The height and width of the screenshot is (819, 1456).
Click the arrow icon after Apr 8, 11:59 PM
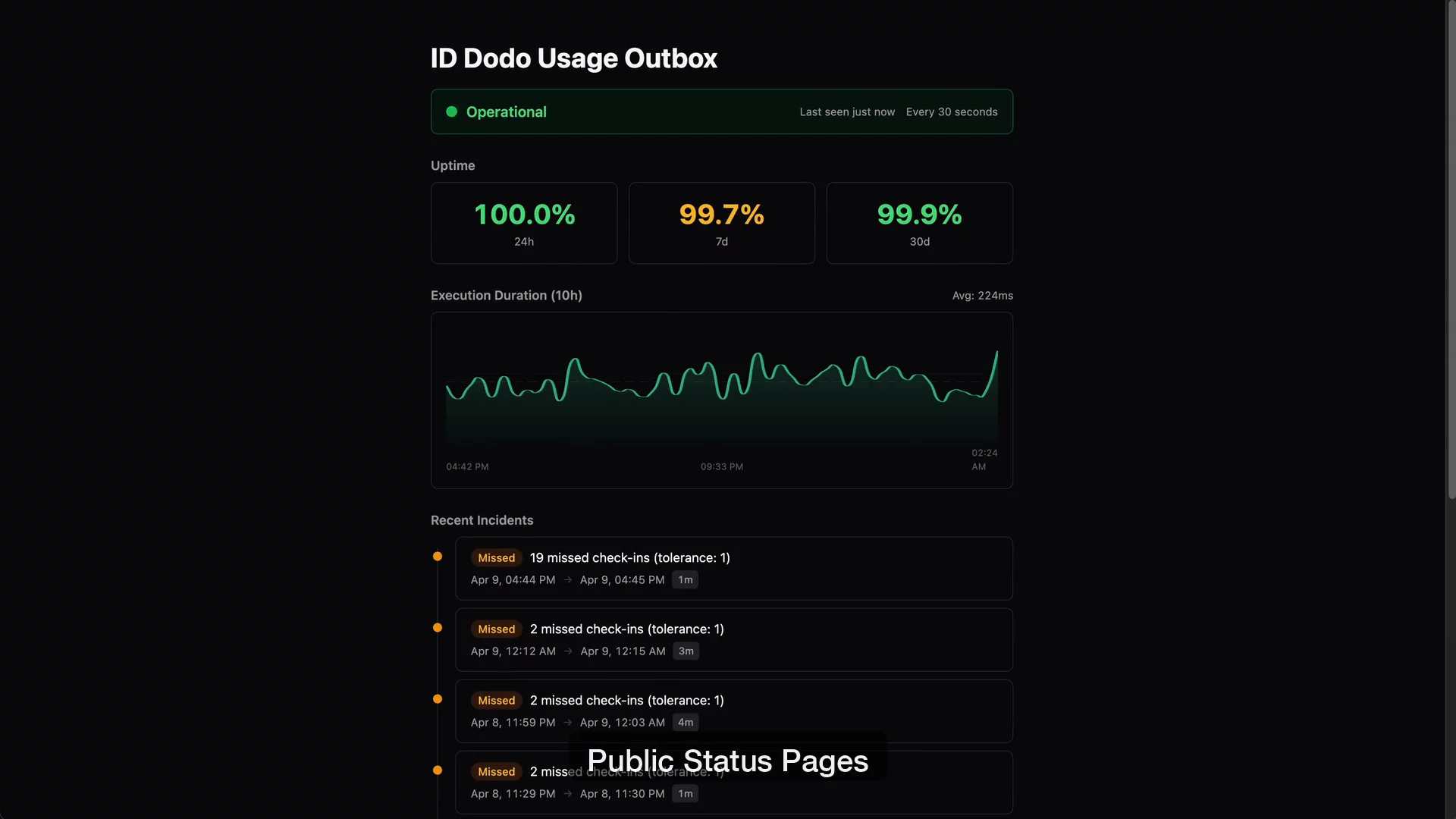[x=568, y=723]
